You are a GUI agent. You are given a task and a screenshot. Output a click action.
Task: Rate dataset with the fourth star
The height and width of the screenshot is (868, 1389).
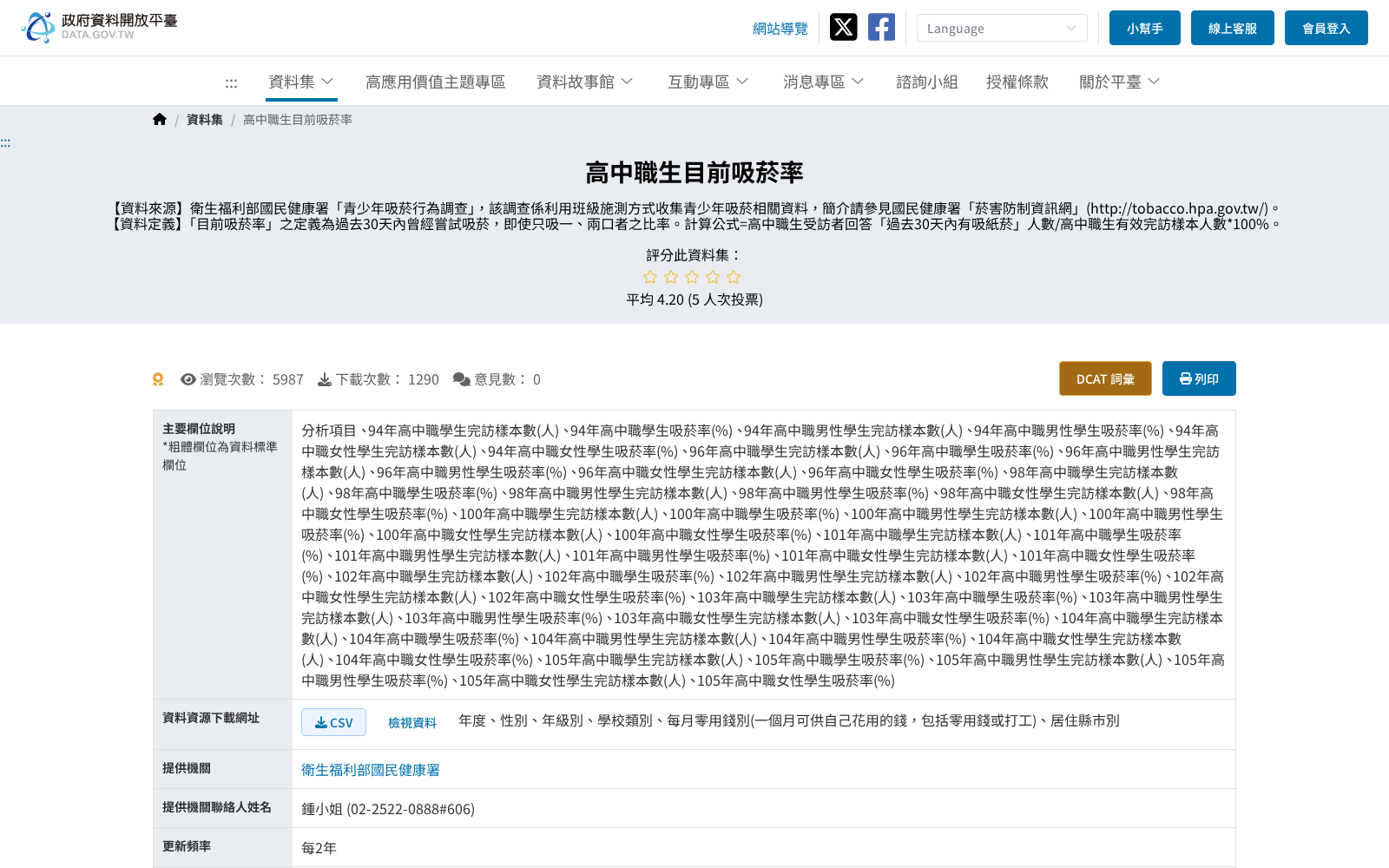point(713,277)
